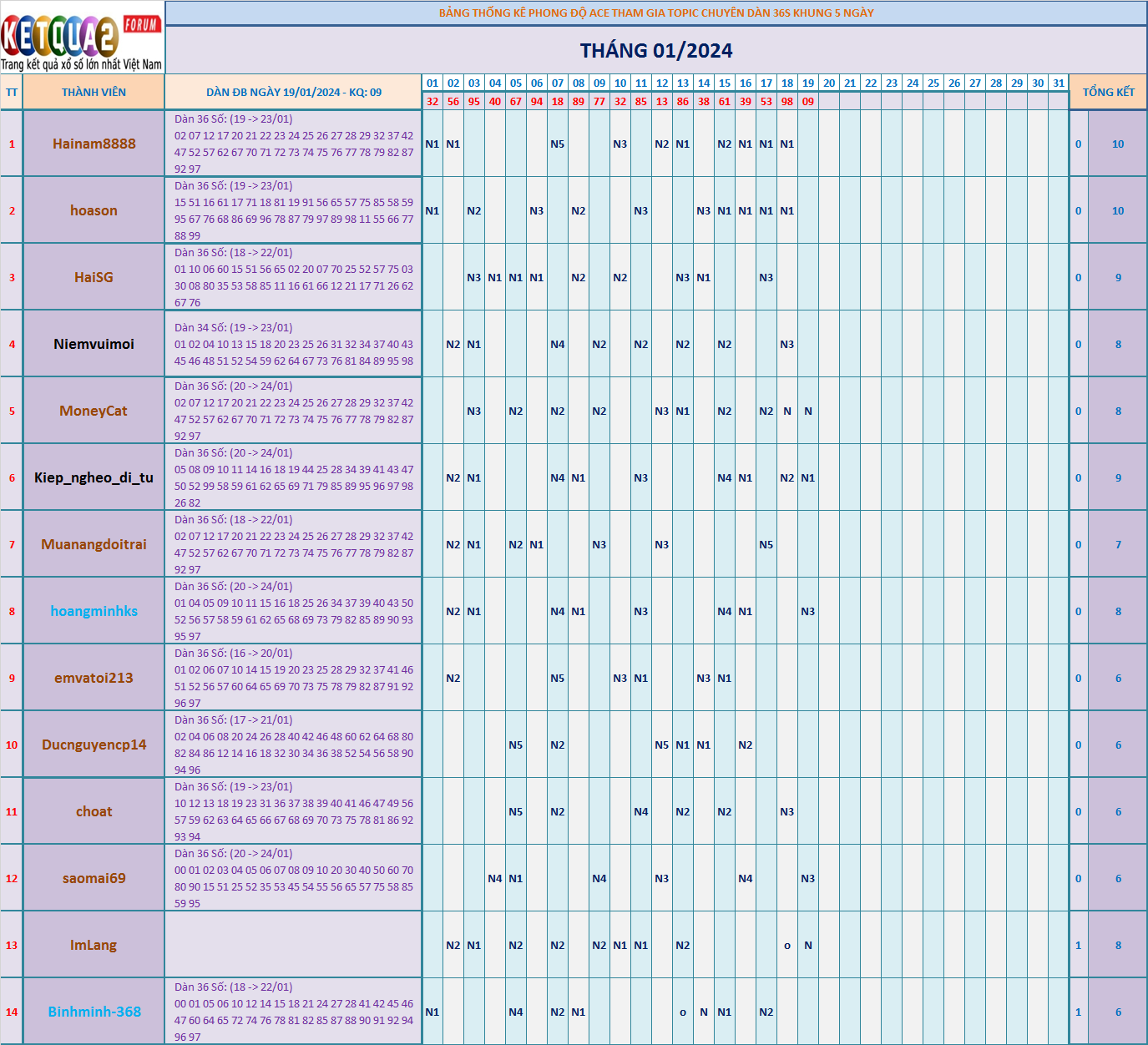Select Binhminh-368's total score 6
Viewport: 1148px width, 1045px height.
(x=1118, y=1012)
